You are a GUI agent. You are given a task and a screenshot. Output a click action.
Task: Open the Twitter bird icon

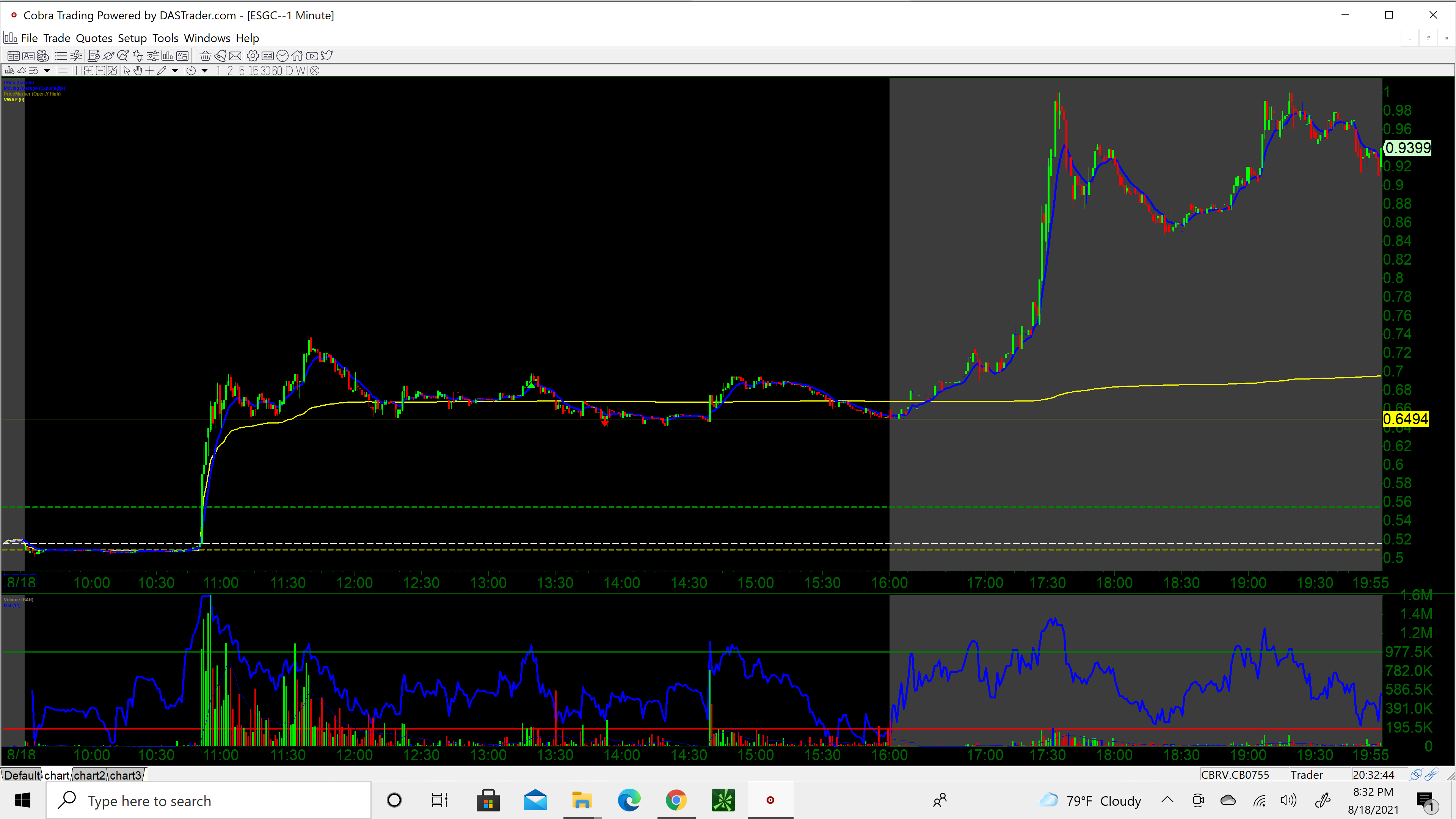tap(327, 56)
